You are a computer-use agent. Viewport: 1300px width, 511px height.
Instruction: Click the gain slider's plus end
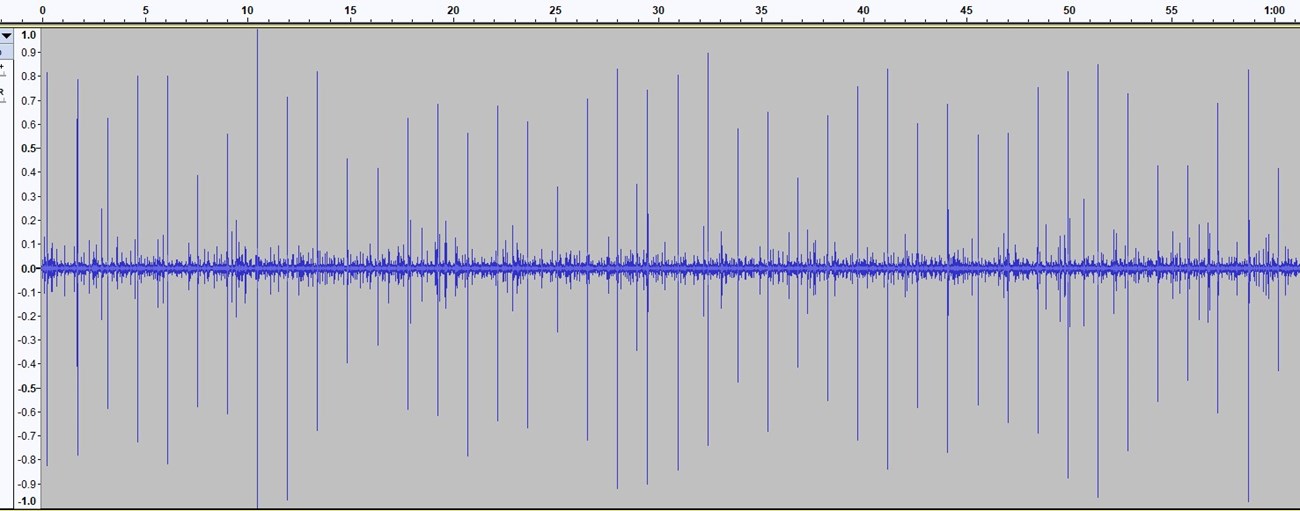[3, 68]
